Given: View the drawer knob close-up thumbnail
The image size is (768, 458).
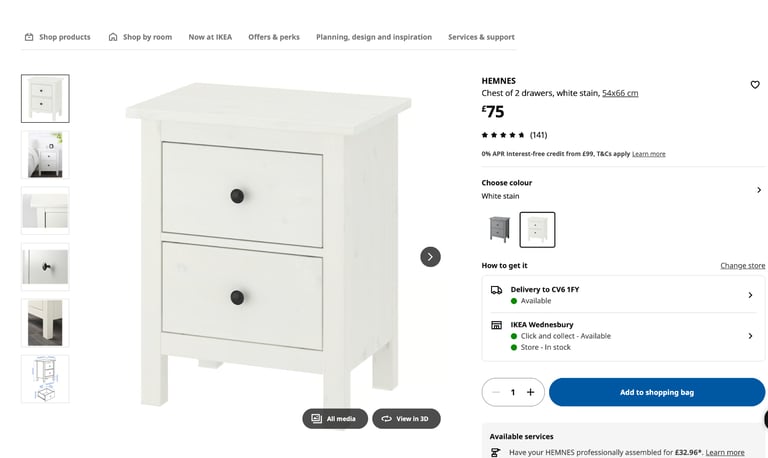Looking at the screenshot, I should tap(45, 267).
